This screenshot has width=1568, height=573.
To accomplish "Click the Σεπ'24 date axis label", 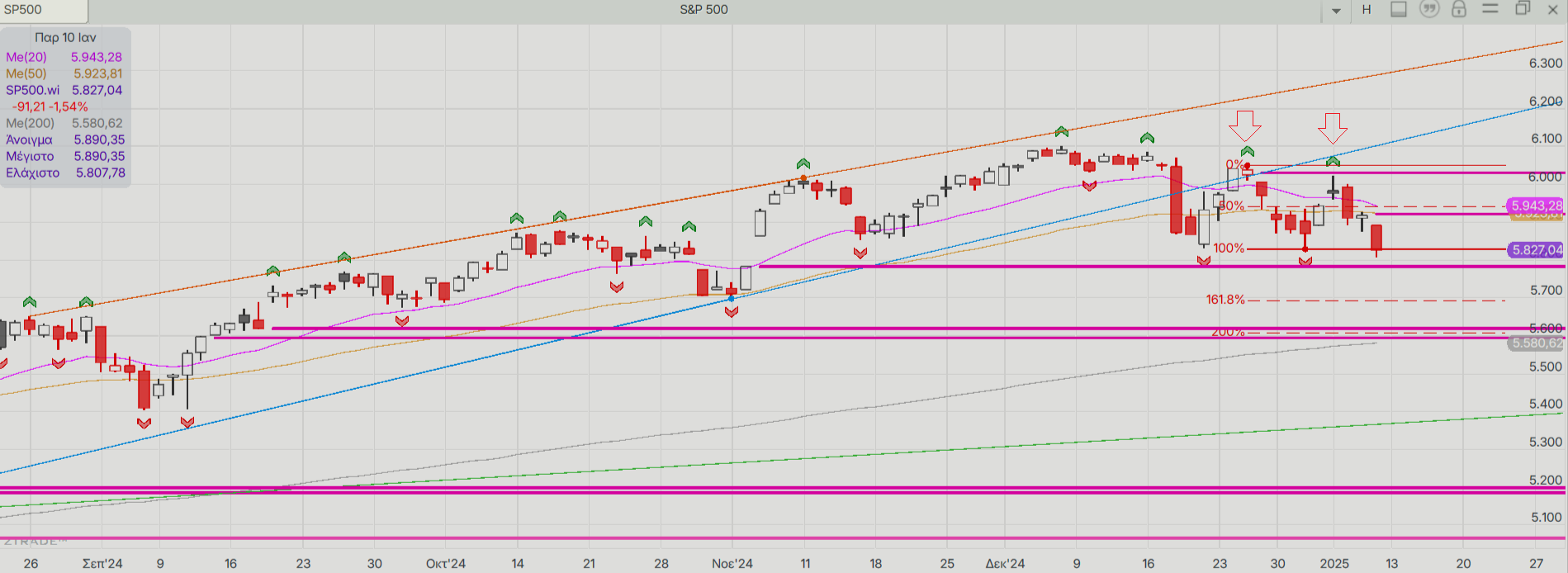I will click(x=102, y=563).
